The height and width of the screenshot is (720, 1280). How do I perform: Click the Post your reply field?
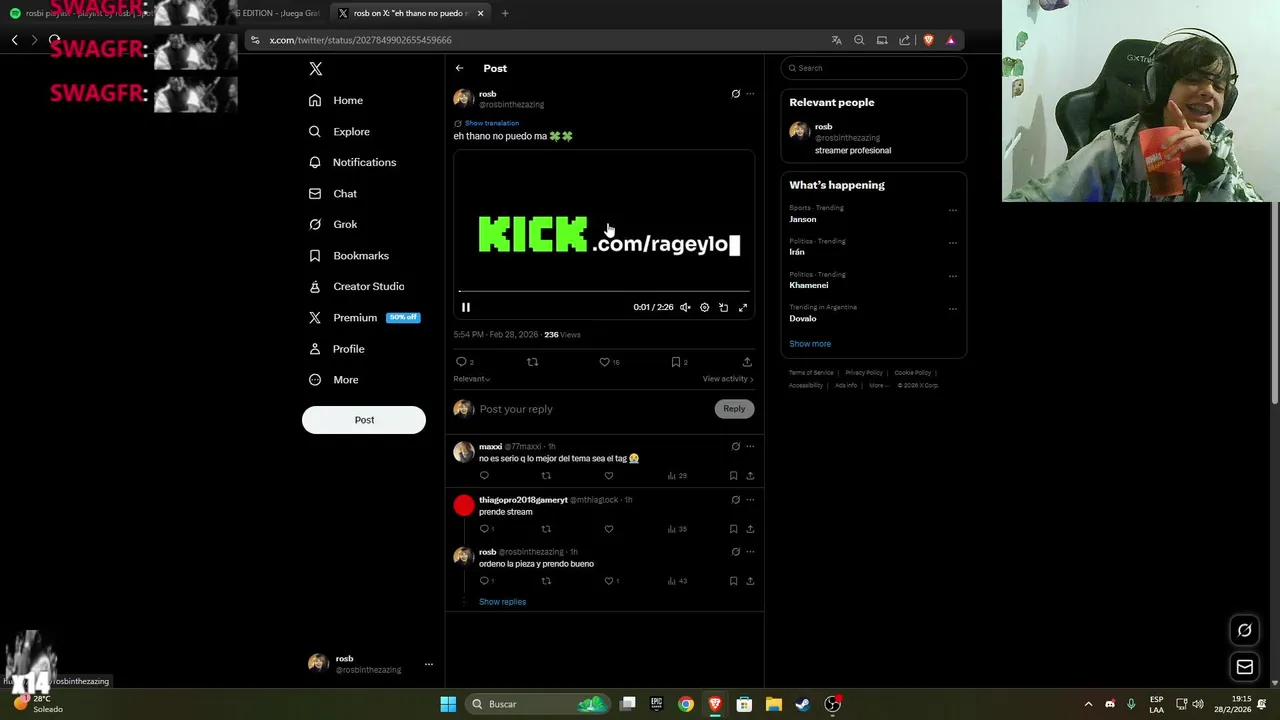coord(594,409)
